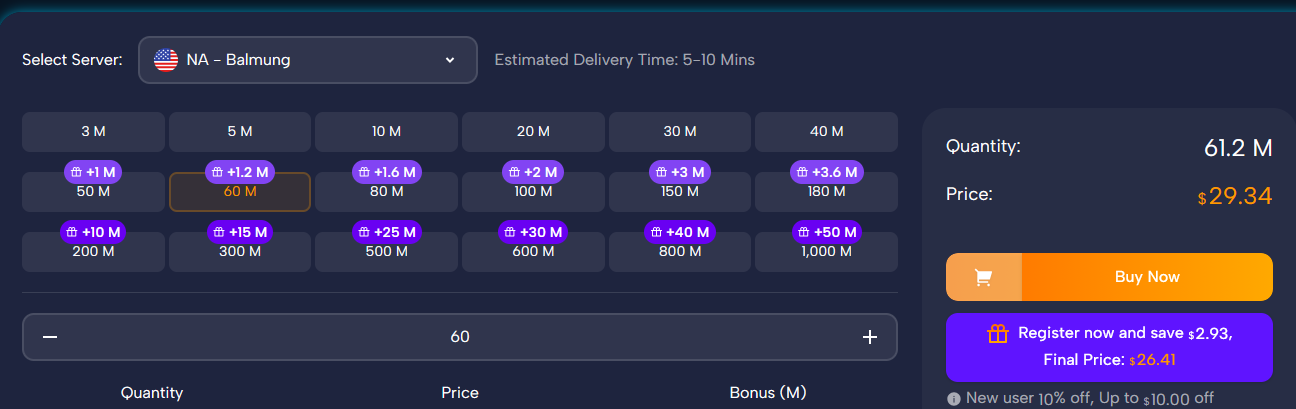Expand server list via the chevron arrow
The height and width of the screenshot is (409, 1296).
[x=450, y=60]
